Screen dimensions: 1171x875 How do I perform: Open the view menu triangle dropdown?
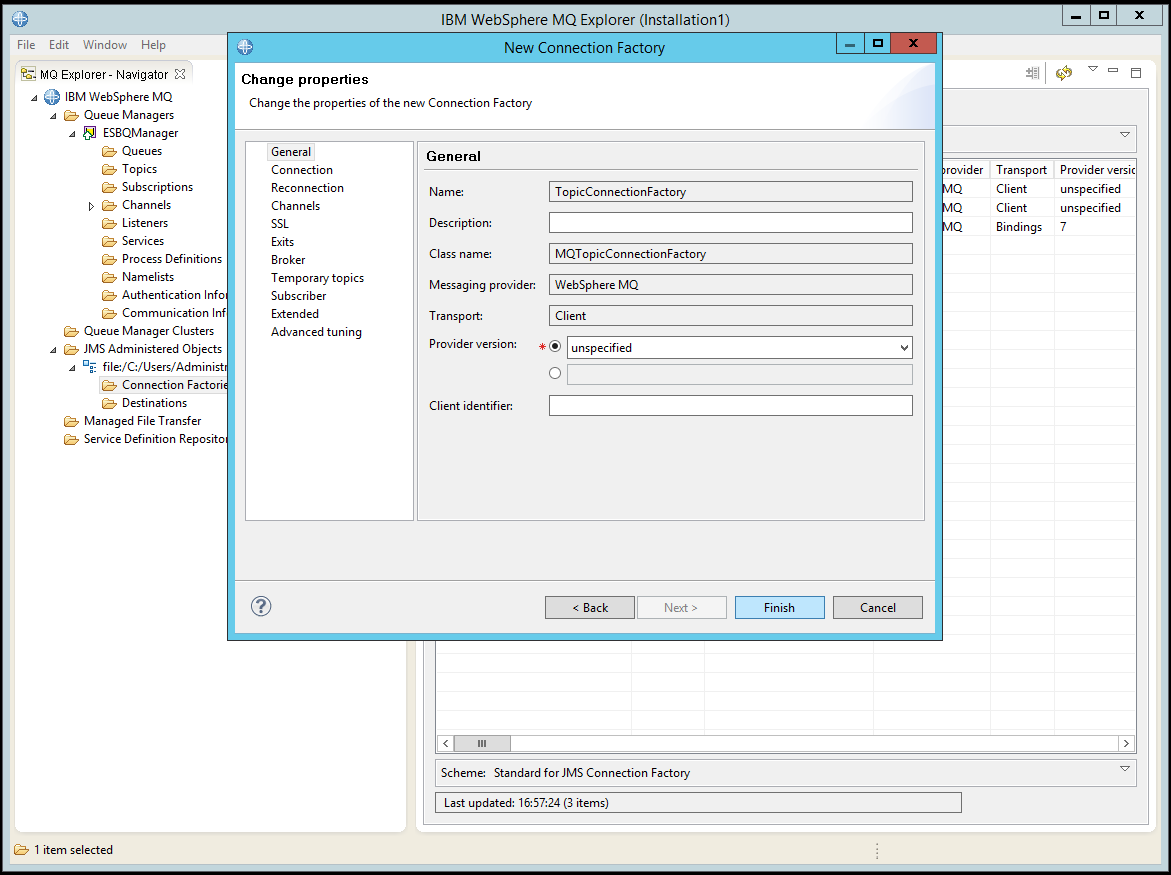(1090, 72)
